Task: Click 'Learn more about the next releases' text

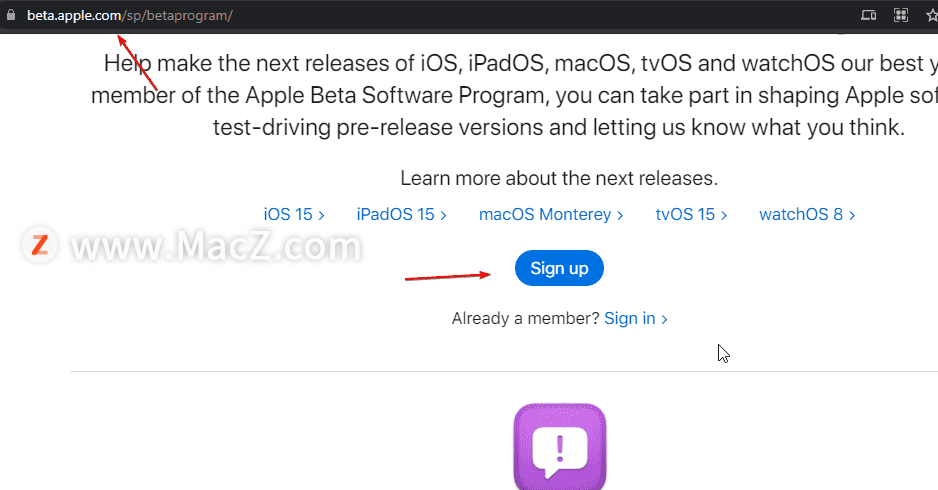Action: click(559, 178)
